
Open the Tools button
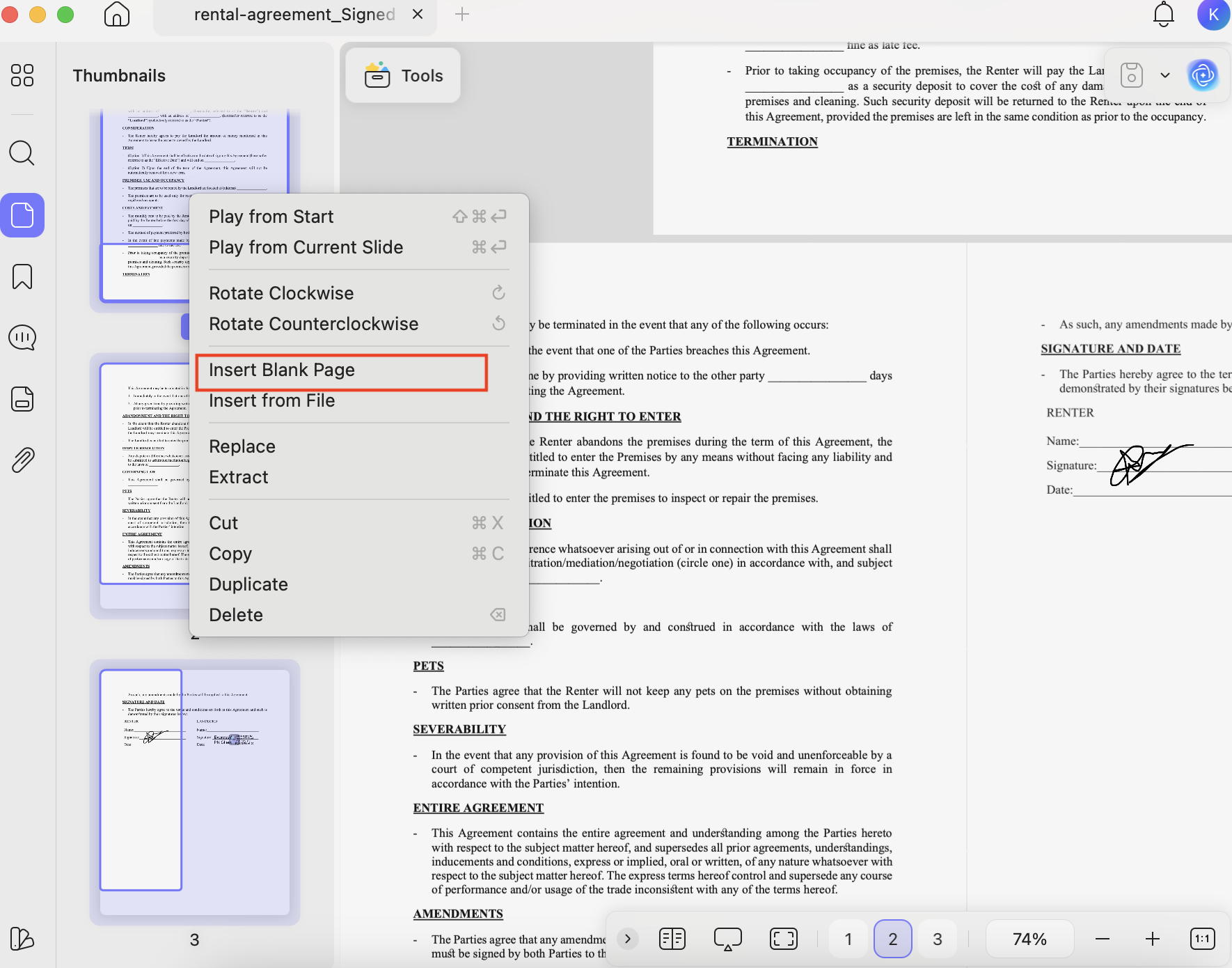(403, 76)
